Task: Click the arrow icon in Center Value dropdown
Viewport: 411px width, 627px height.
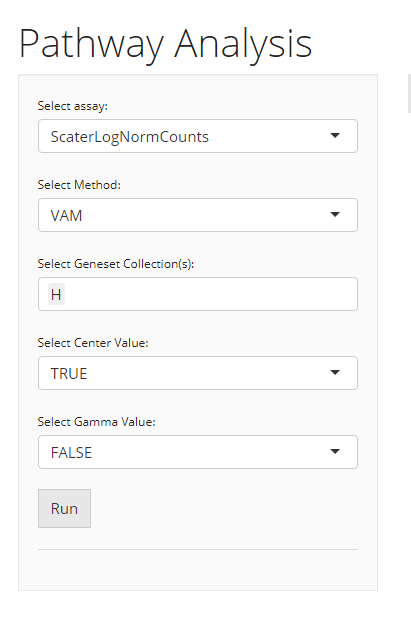Action: click(x=335, y=373)
